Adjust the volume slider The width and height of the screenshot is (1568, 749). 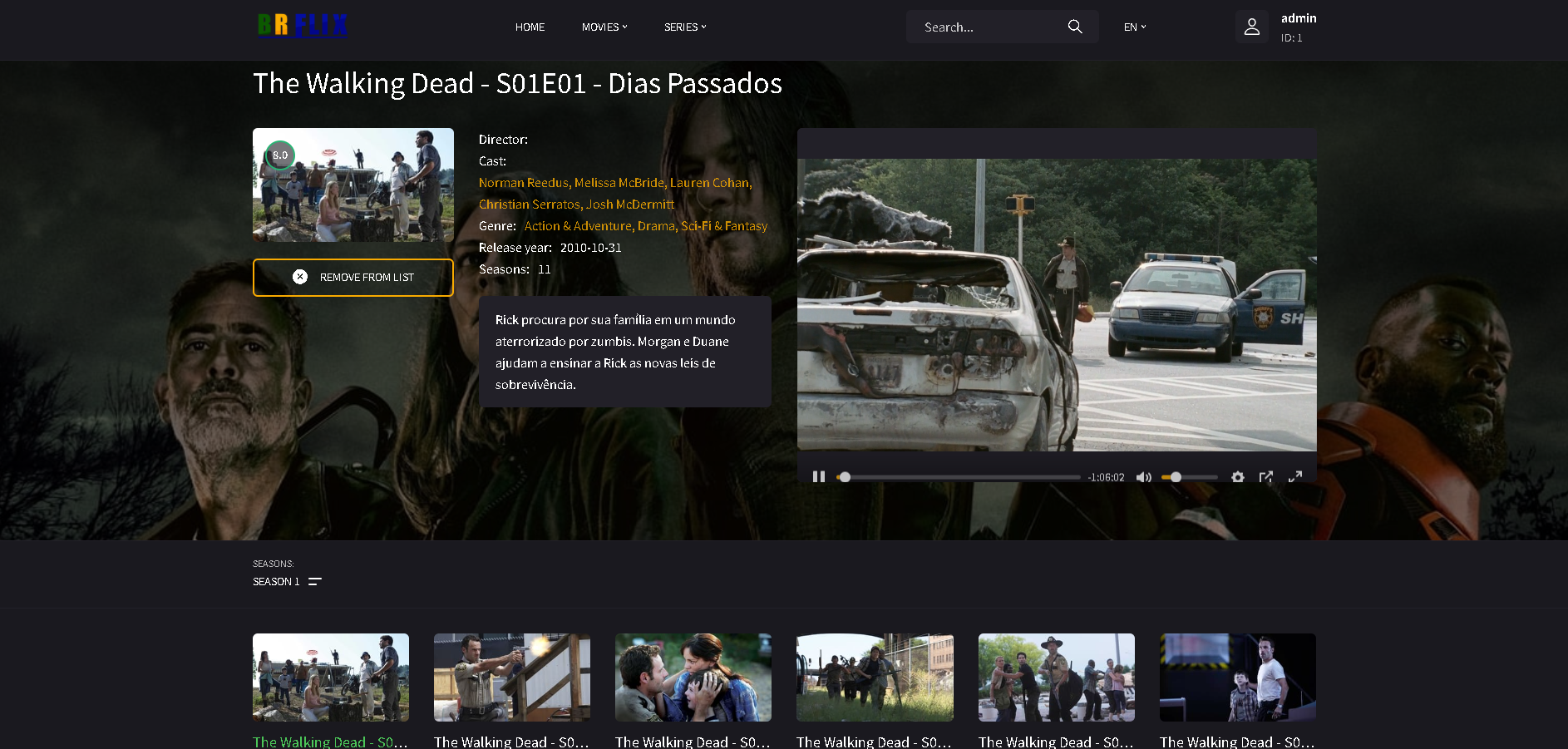click(x=1190, y=477)
